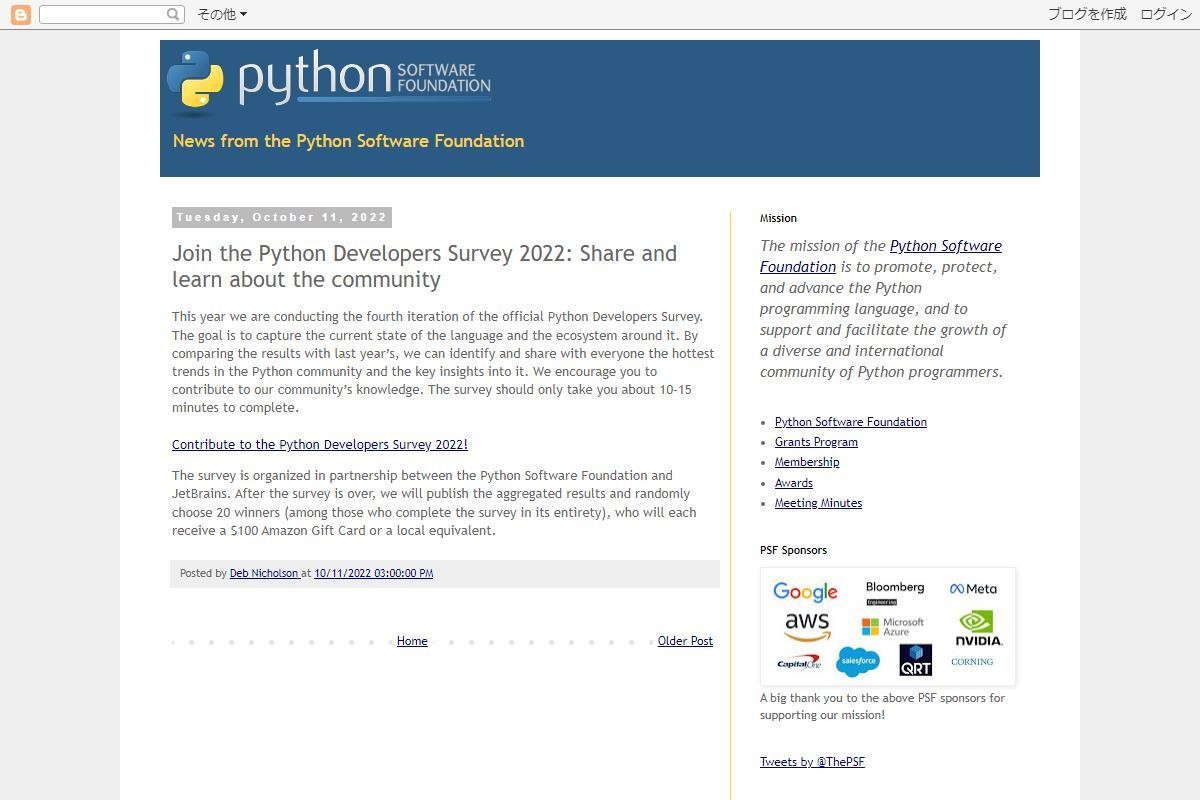Open Deb Nicholson's author profile
The width and height of the screenshot is (1200, 800).
pyautogui.click(x=265, y=573)
